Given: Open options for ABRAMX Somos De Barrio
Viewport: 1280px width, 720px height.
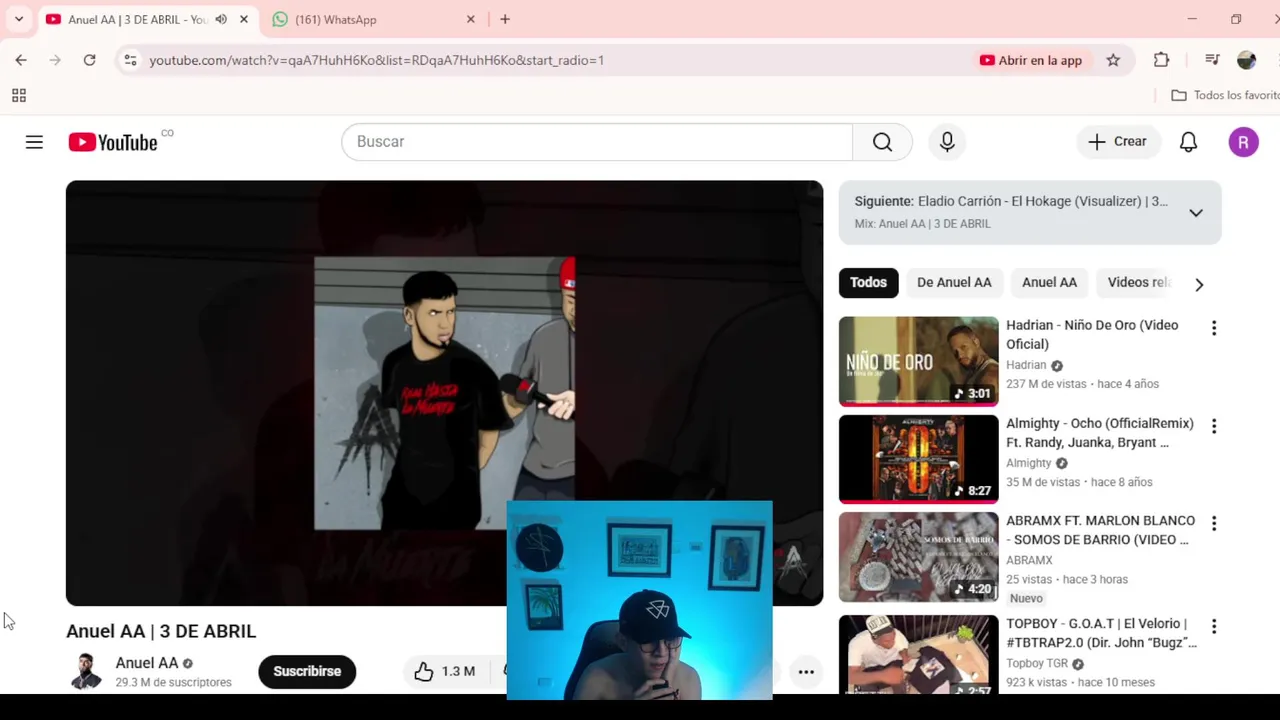Looking at the screenshot, I should click(1214, 523).
